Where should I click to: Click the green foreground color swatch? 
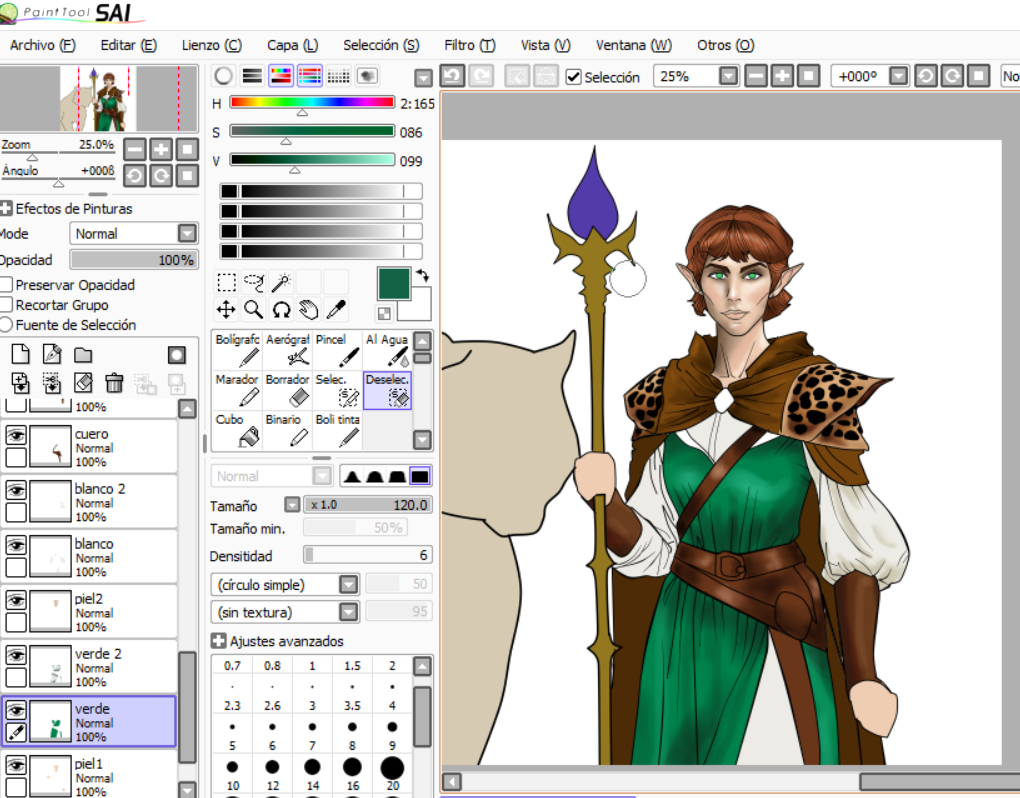(394, 283)
